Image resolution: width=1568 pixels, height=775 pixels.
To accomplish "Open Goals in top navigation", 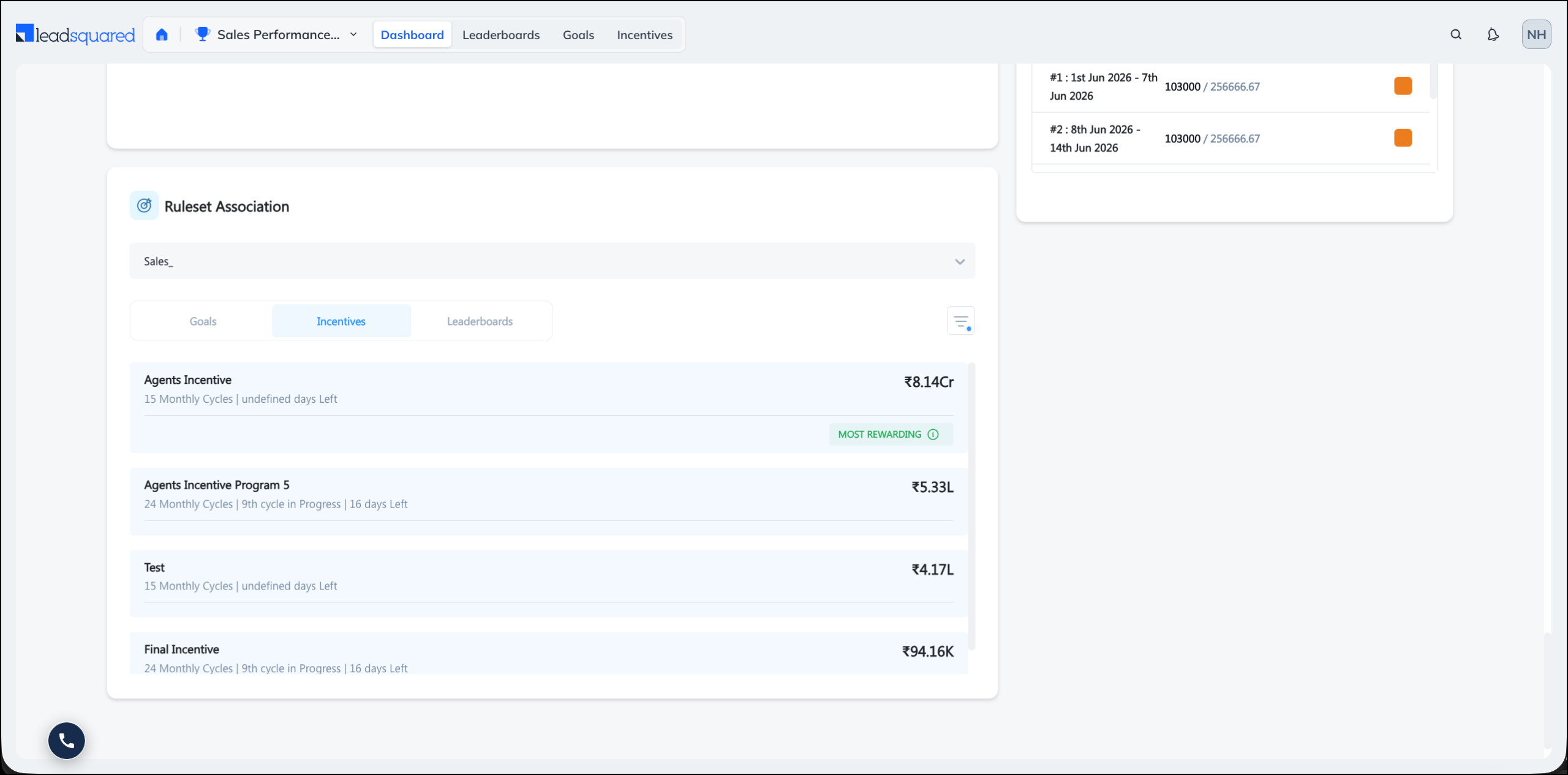I will click(578, 35).
